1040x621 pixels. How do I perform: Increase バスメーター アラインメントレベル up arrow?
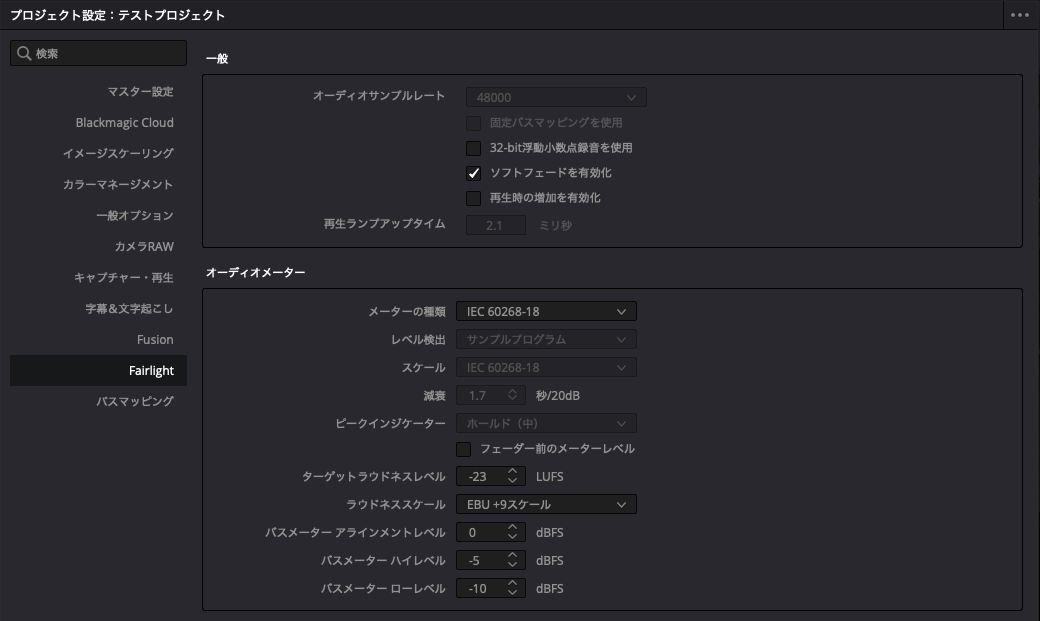click(x=512, y=527)
